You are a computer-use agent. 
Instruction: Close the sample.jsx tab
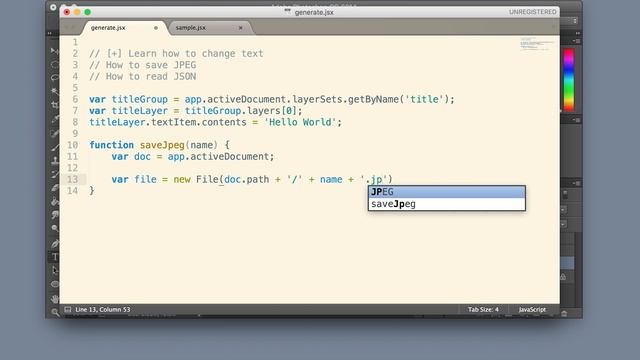pos(240,28)
